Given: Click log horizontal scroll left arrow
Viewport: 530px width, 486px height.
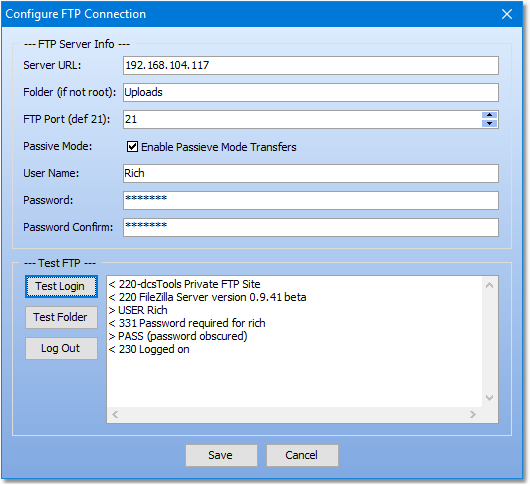Looking at the screenshot, I should (115, 414).
